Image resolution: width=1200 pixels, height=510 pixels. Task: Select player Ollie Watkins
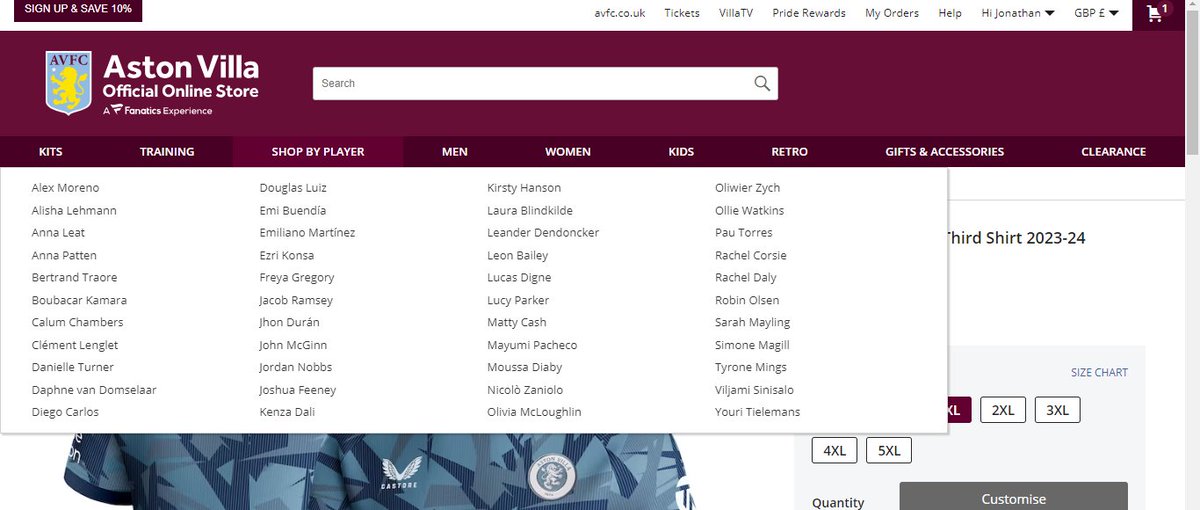point(750,210)
